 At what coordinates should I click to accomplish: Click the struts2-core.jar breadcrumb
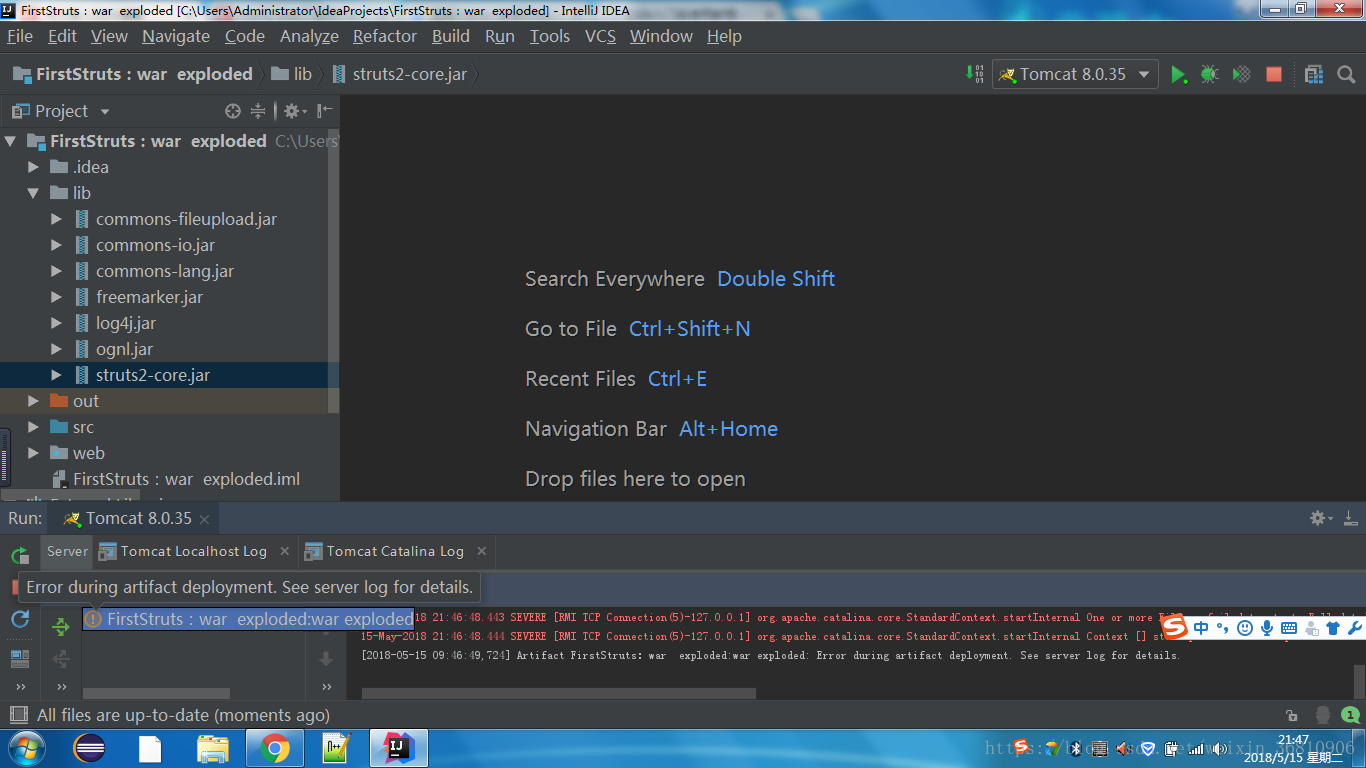pos(399,74)
